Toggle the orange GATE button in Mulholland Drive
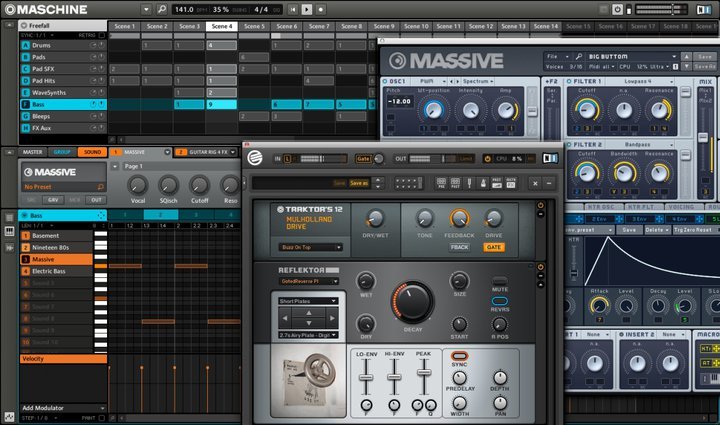Screen dimensions: 720x425 [x=494, y=247]
